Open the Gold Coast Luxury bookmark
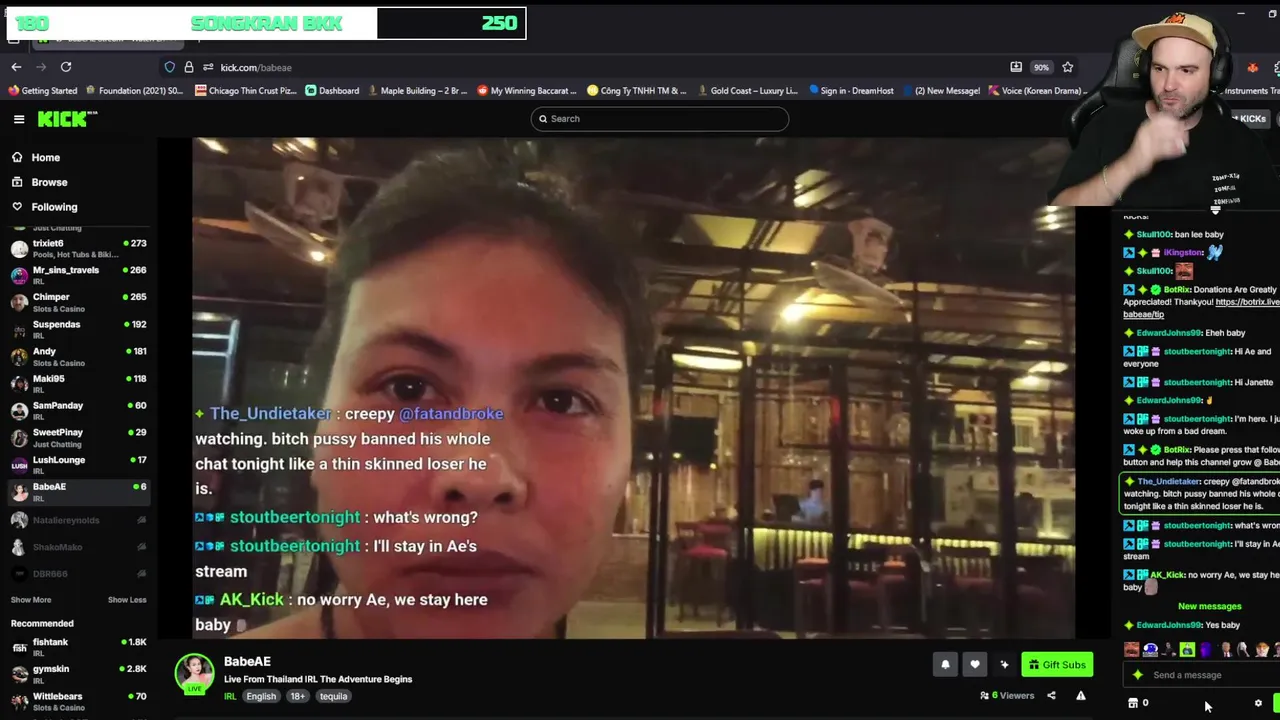Screen dimensions: 1280x720 point(746,91)
